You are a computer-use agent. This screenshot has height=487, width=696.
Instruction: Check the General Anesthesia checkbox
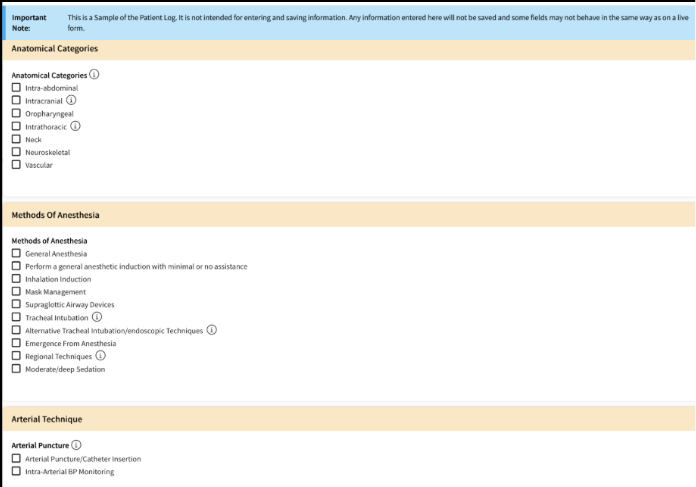click(16, 253)
